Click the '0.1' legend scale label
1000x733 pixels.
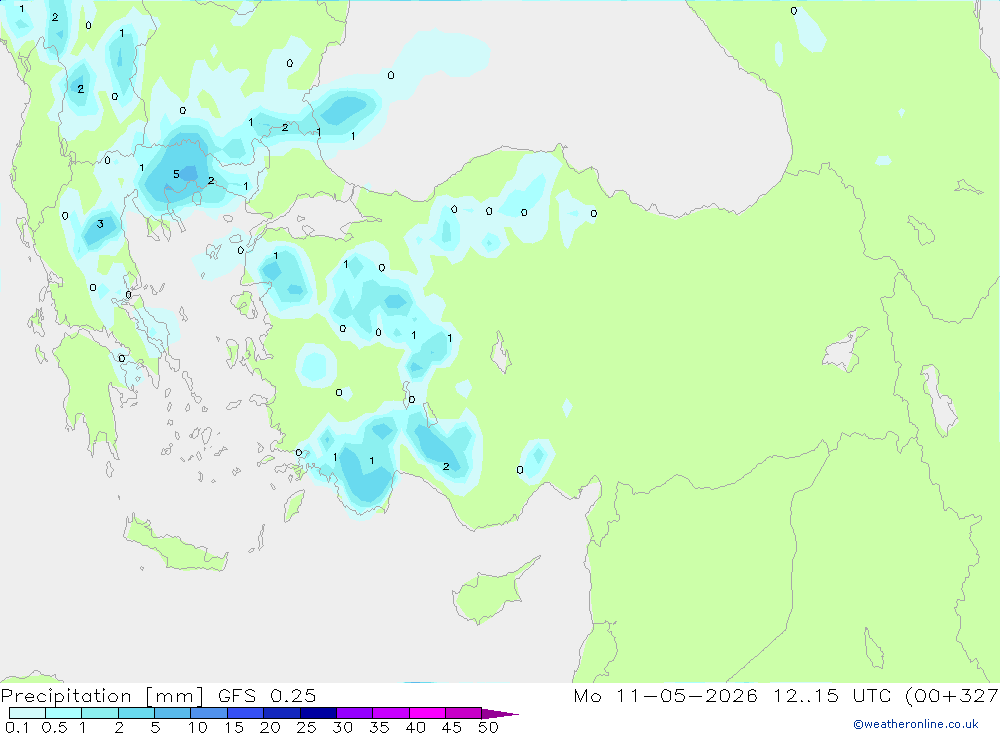(x=17, y=727)
